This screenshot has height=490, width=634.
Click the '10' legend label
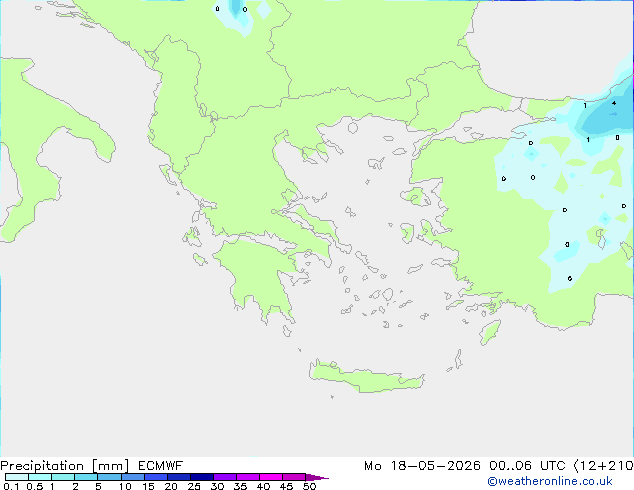[125, 486]
